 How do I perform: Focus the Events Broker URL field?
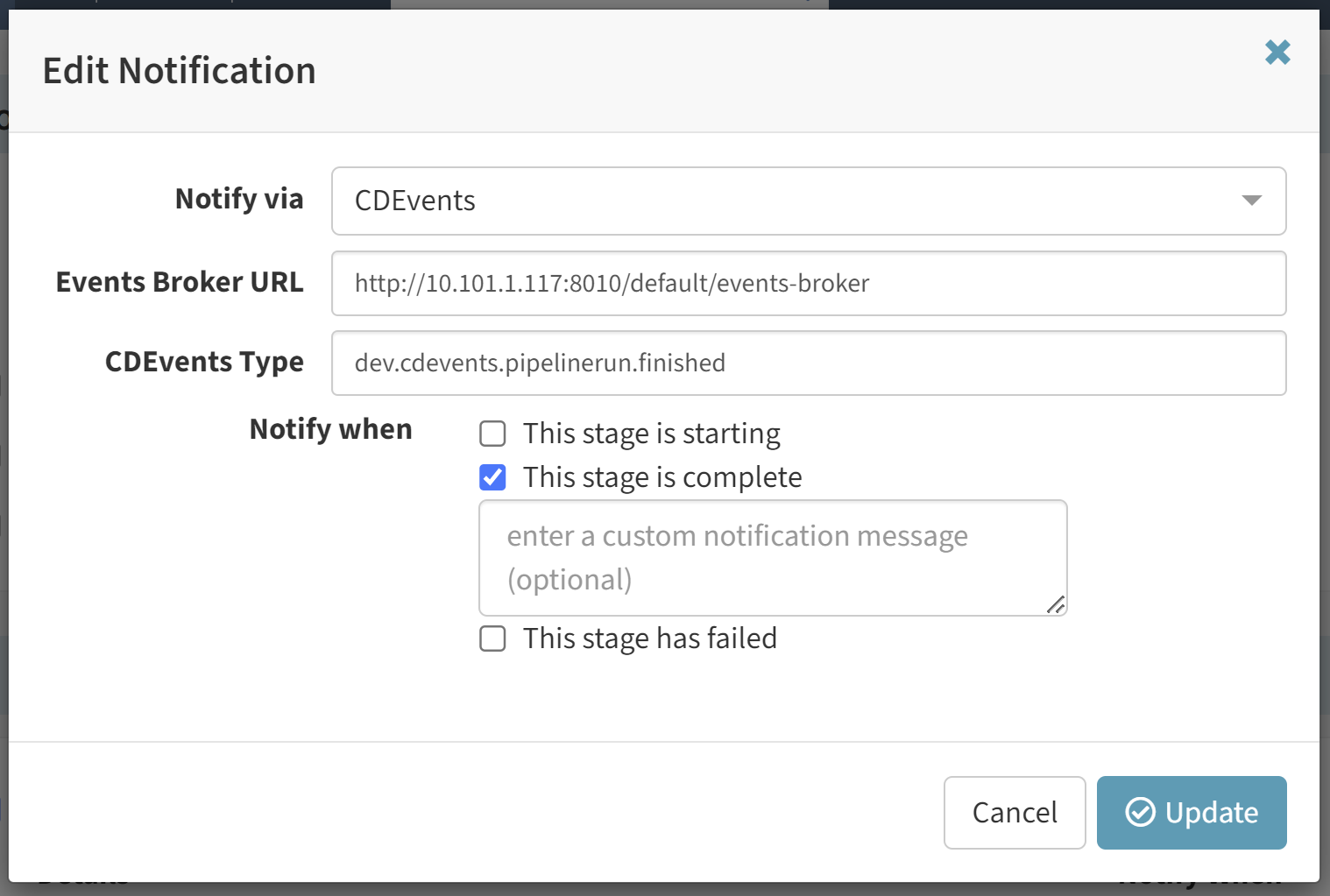coord(809,283)
